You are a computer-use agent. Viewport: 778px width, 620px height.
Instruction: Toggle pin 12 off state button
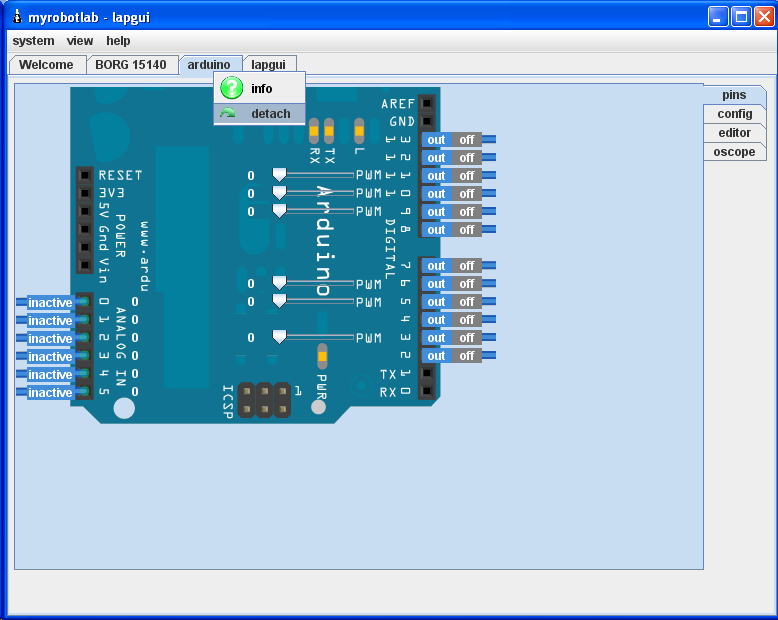click(x=467, y=158)
